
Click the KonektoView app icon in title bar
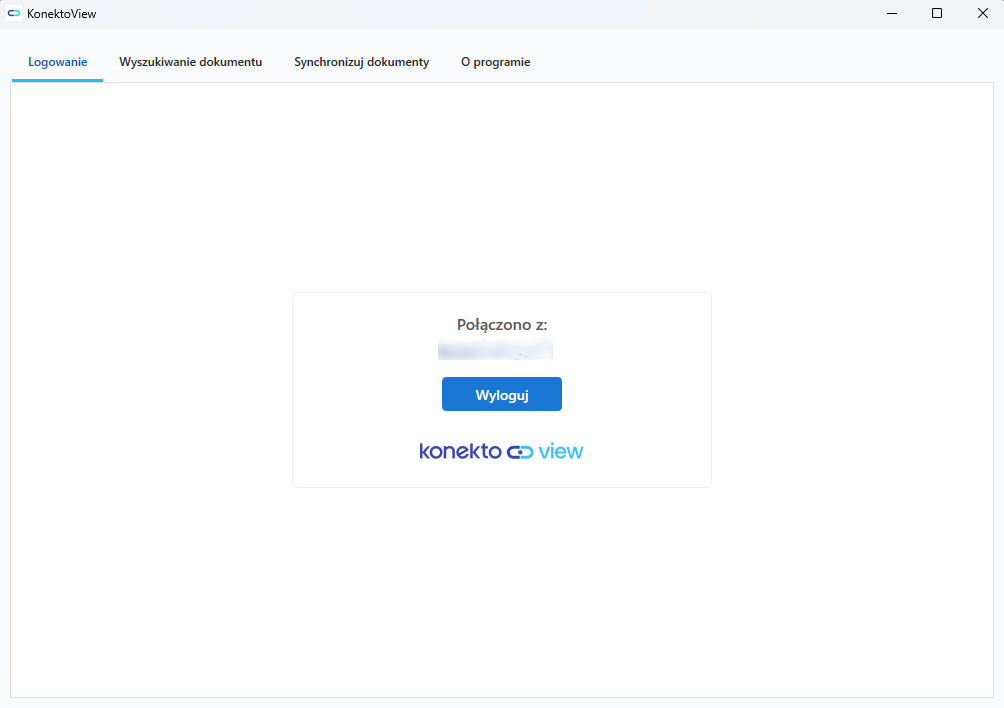coord(14,13)
